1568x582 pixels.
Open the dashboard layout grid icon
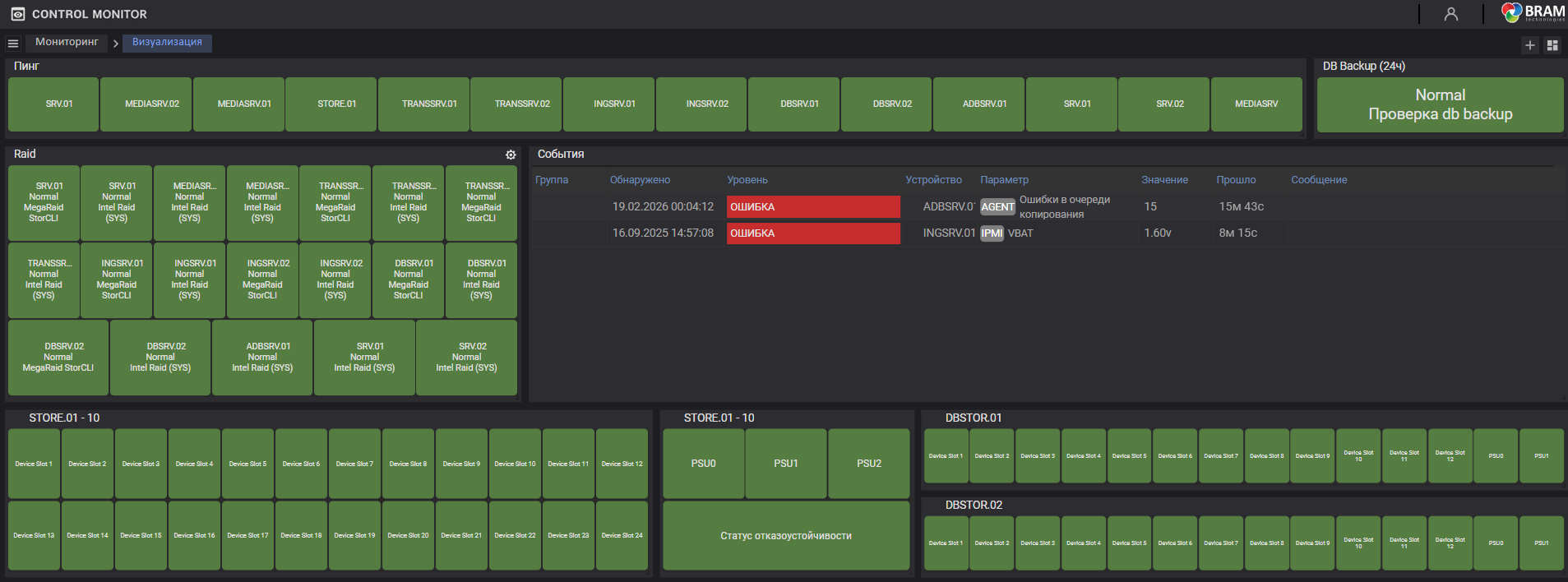pos(1552,45)
